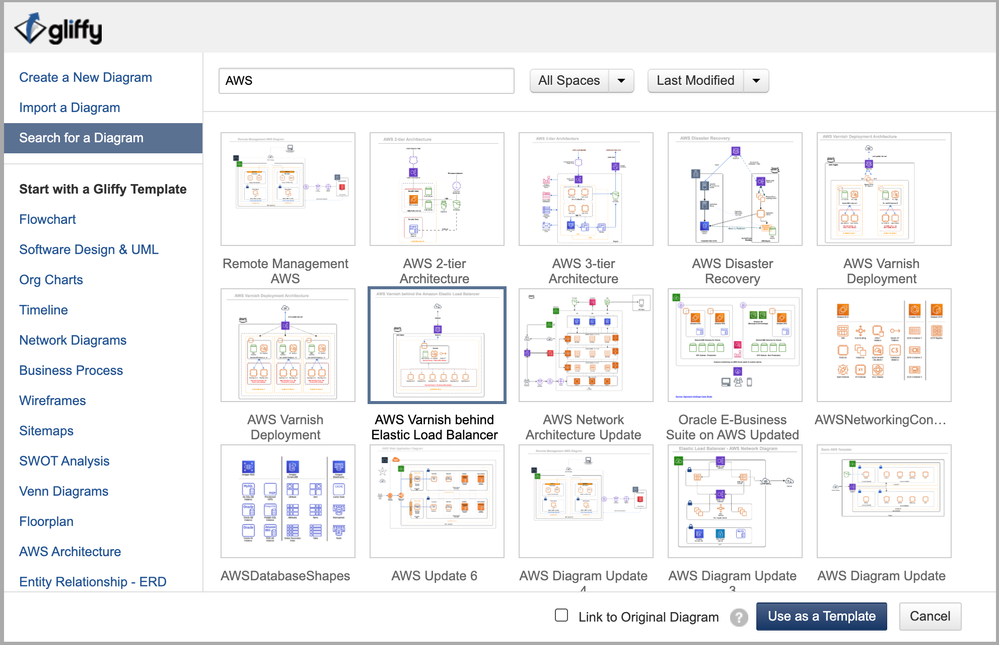The height and width of the screenshot is (645, 999).
Task: Choose Software Design & UML templates
Action: tap(89, 250)
